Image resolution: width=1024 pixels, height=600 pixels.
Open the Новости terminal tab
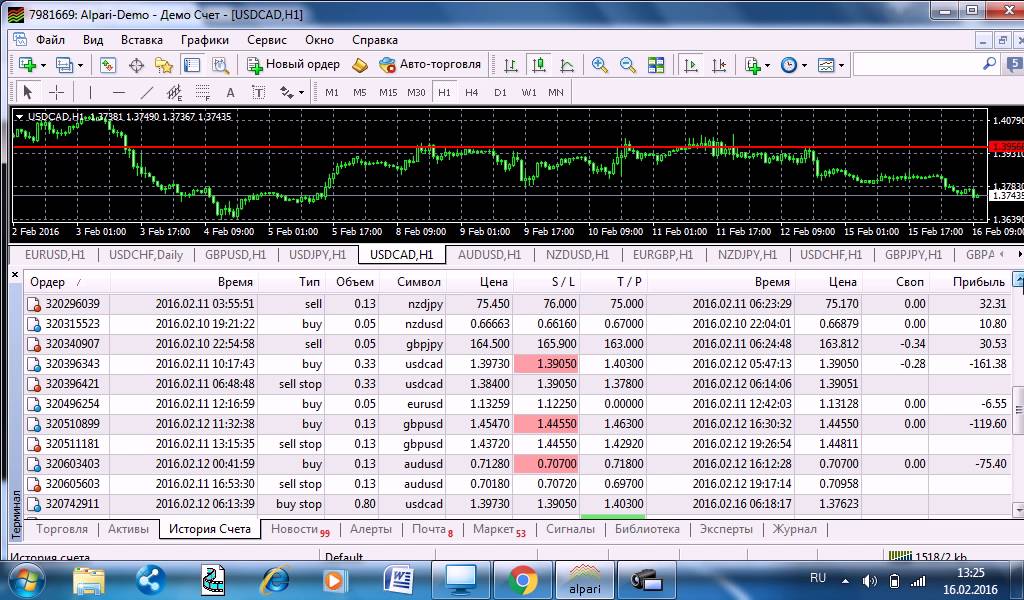pos(300,529)
